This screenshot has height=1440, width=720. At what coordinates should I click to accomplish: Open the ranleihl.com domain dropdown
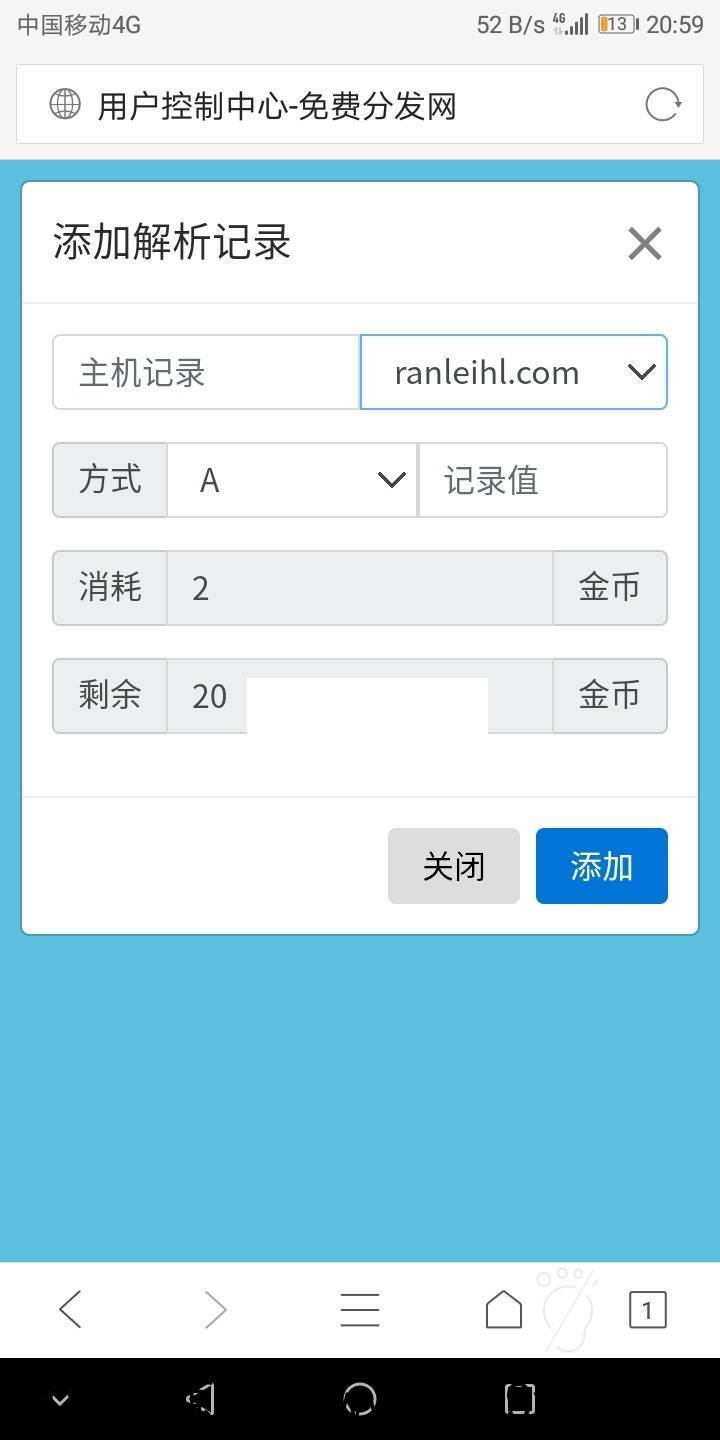click(x=513, y=372)
